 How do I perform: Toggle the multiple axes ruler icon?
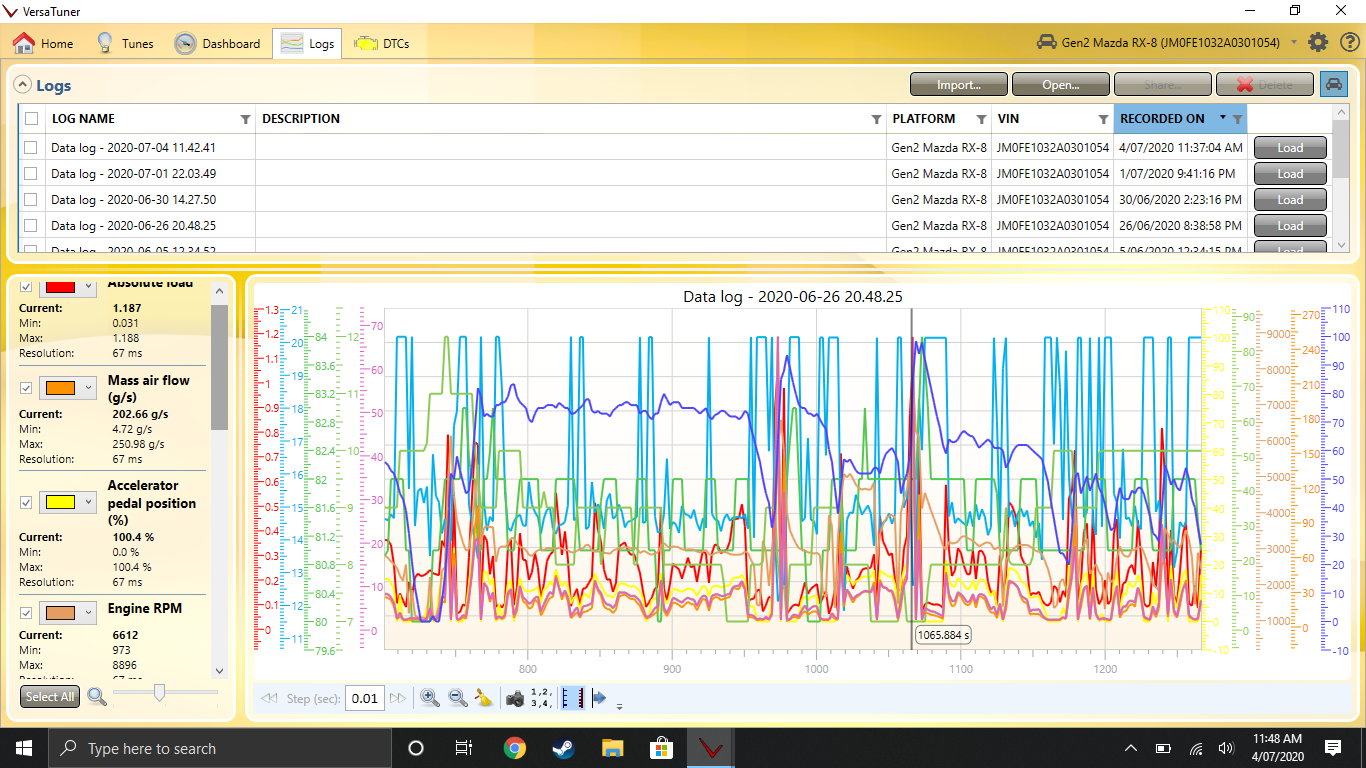coord(572,698)
